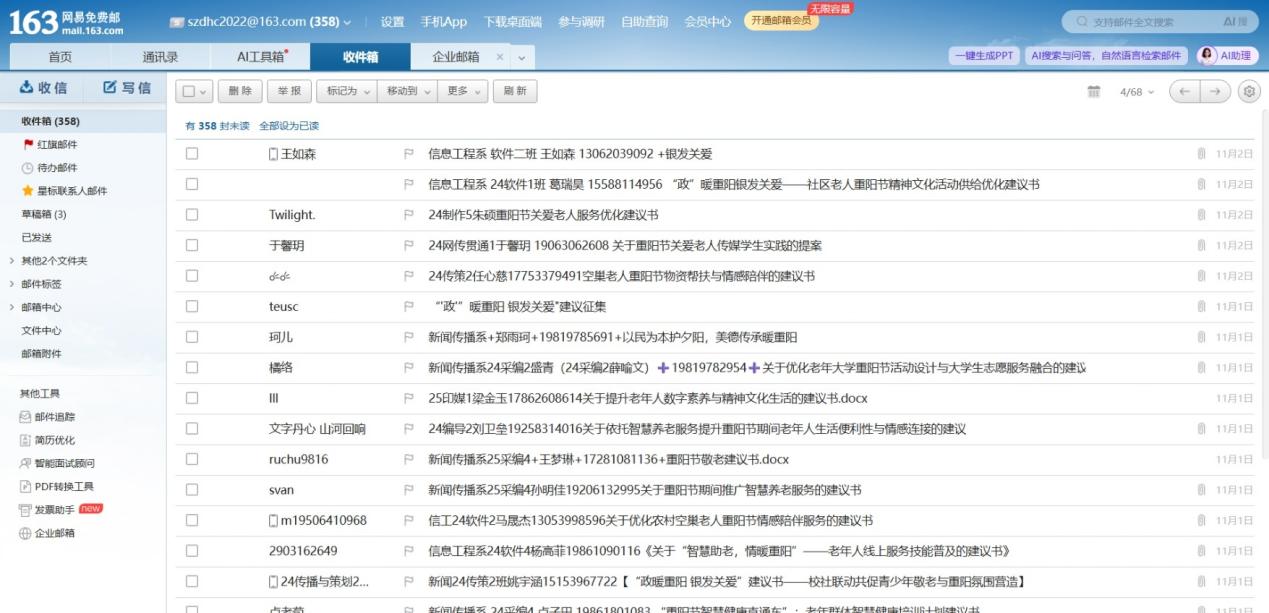This screenshot has height=613, width=1269.
Task: Click the settings gear icon in toolbar
Action: click(x=1248, y=91)
